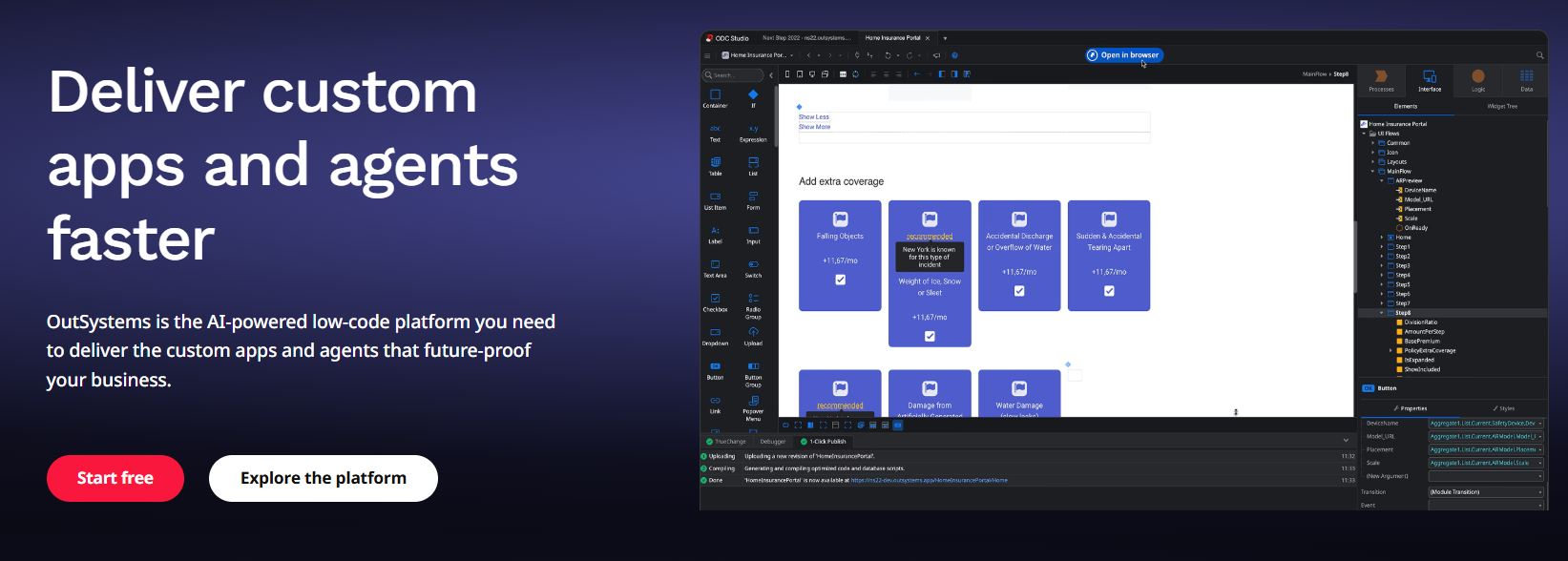Collapse the bottom publish panel chevron
Image resolution: width=1568 pixels, height=561 pixels.
[1346, 441]
